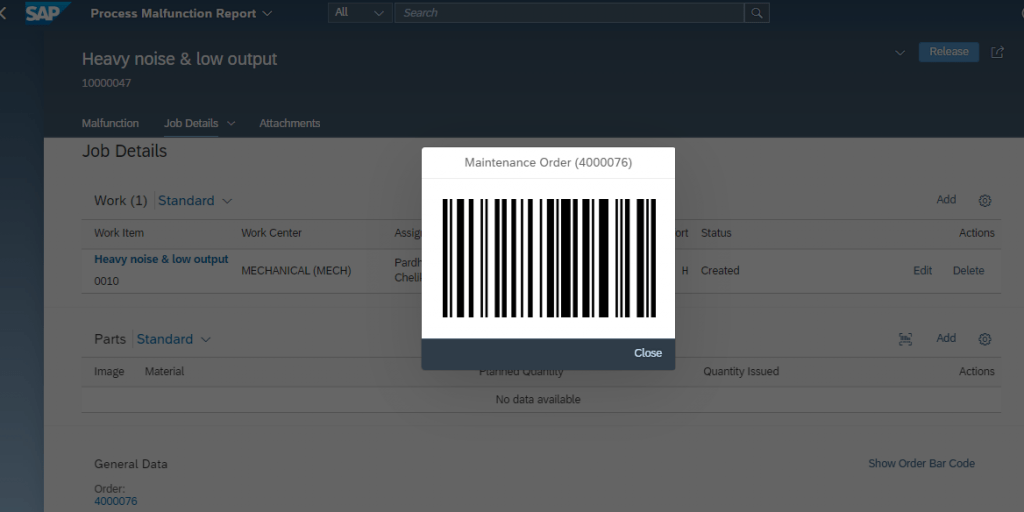The width and height of the screenshot is (1024, 512).
Task: Click the General Data heading
Action: 131,464
